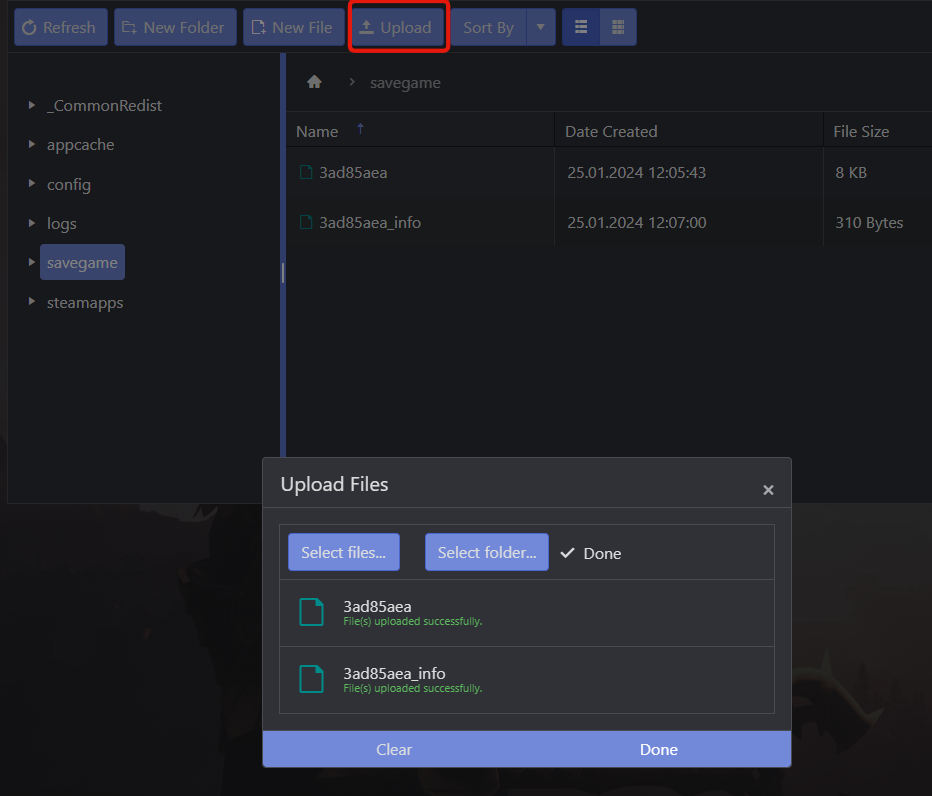Expand the _CommonRedist folder arrow
The height and width of the screenshot is (796, 932).
32,105
